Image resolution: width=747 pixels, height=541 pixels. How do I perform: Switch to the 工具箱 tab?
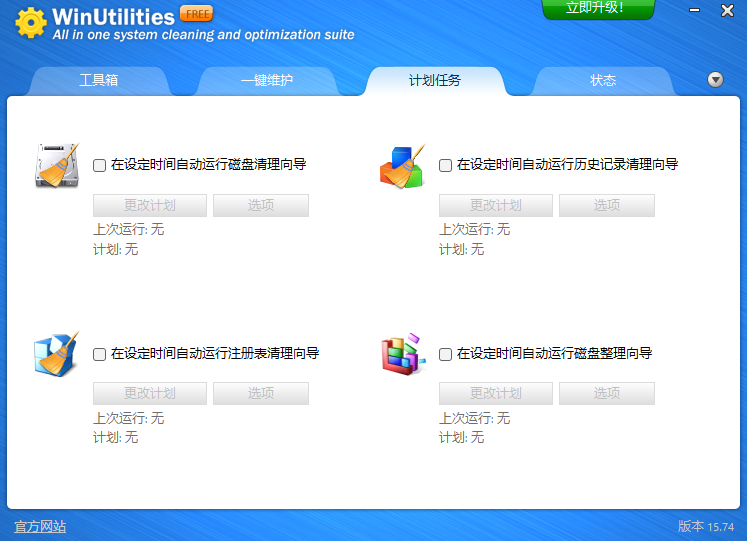(x=99, y=81)
